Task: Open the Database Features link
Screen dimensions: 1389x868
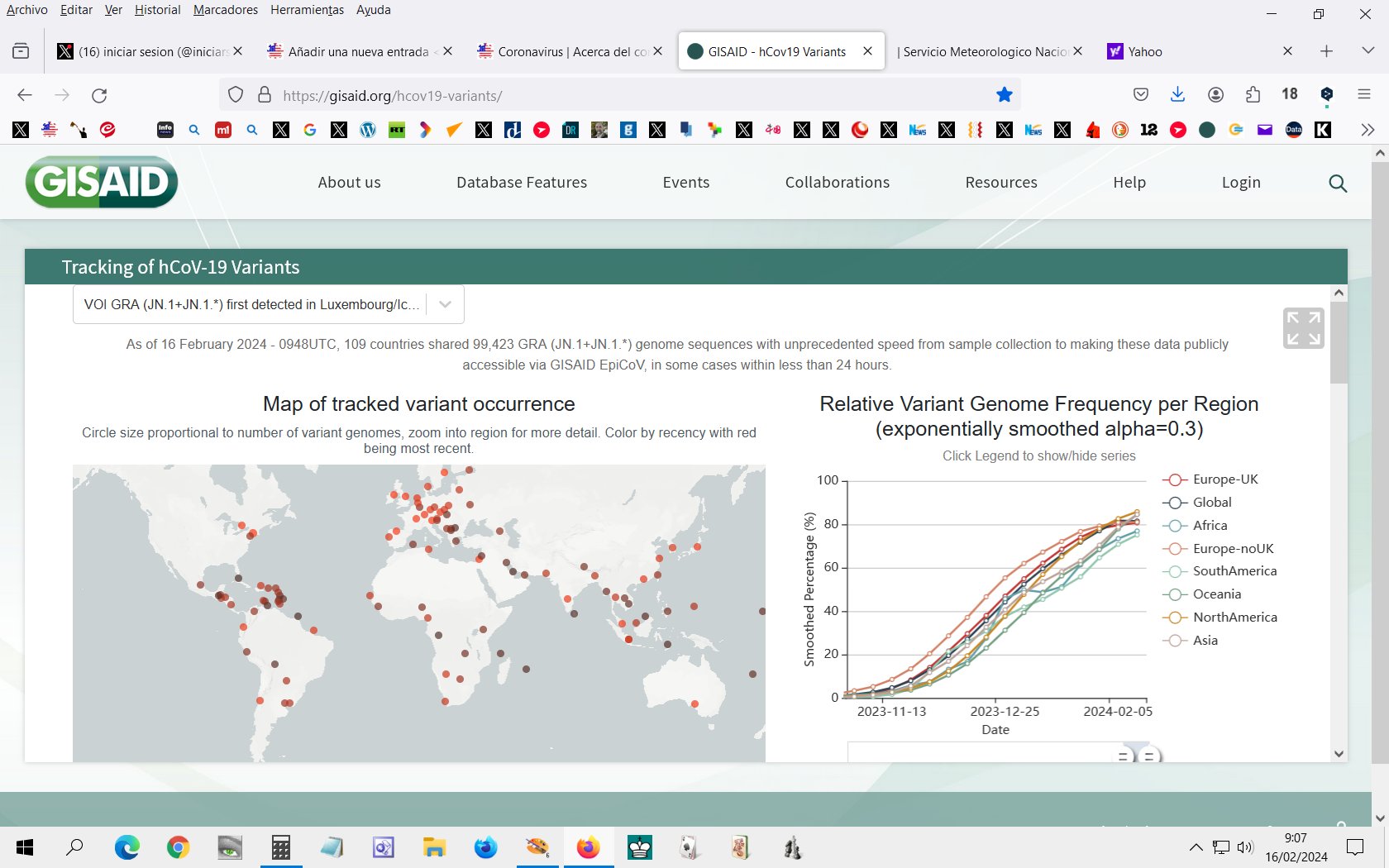Action: 522,183
